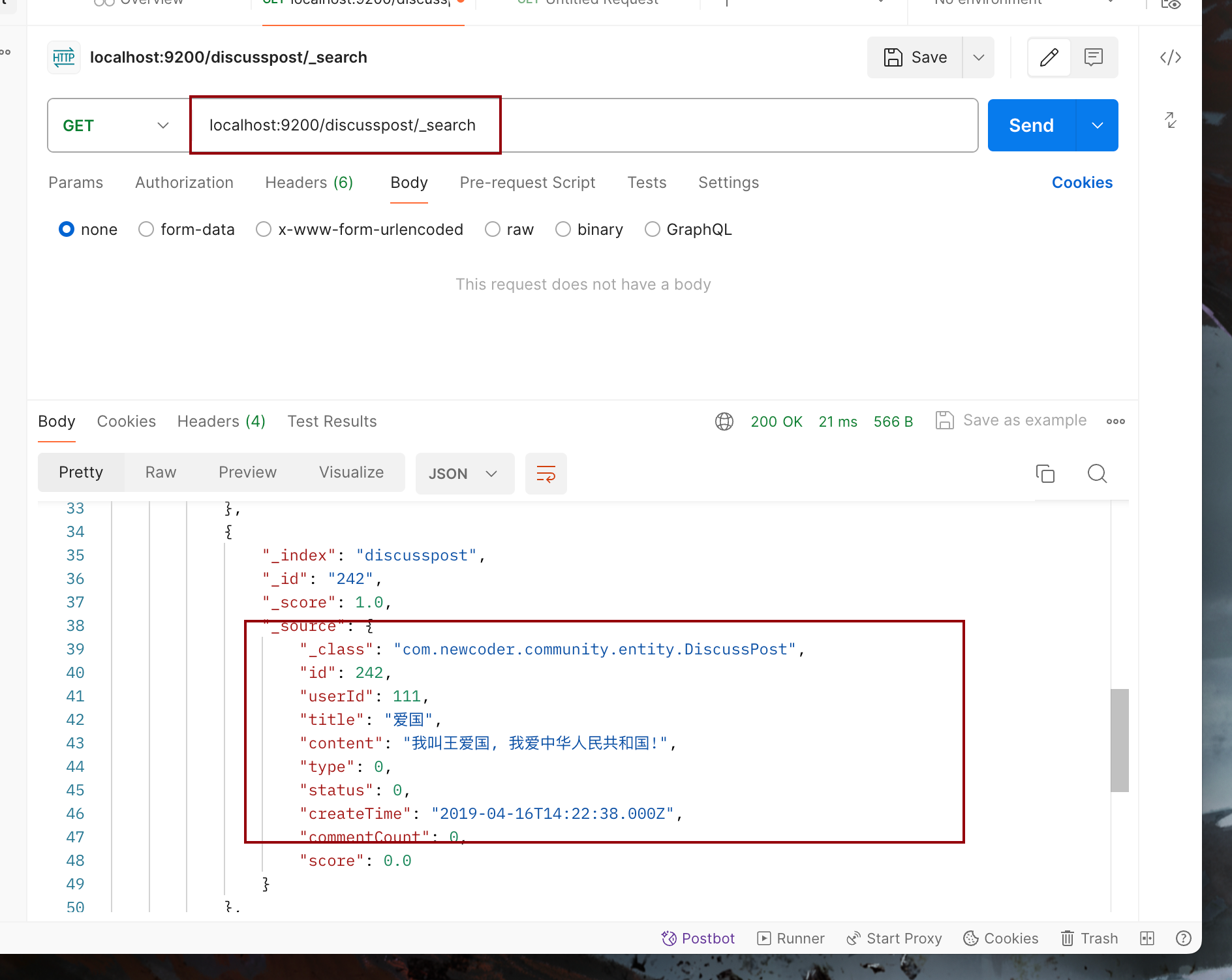
Task: Select the Visualize view
Action: 351,472
